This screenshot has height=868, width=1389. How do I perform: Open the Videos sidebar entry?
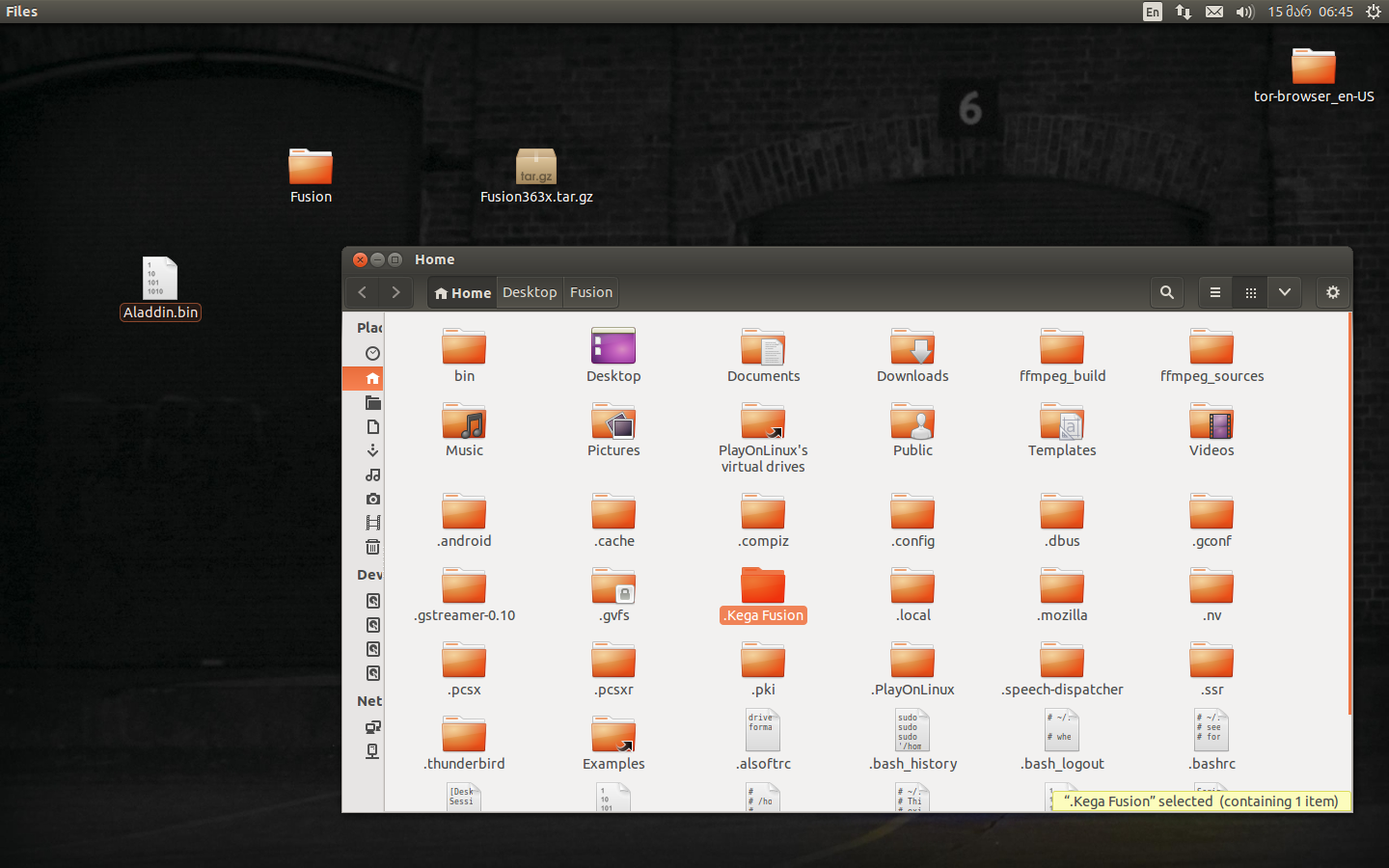[372, 523]
